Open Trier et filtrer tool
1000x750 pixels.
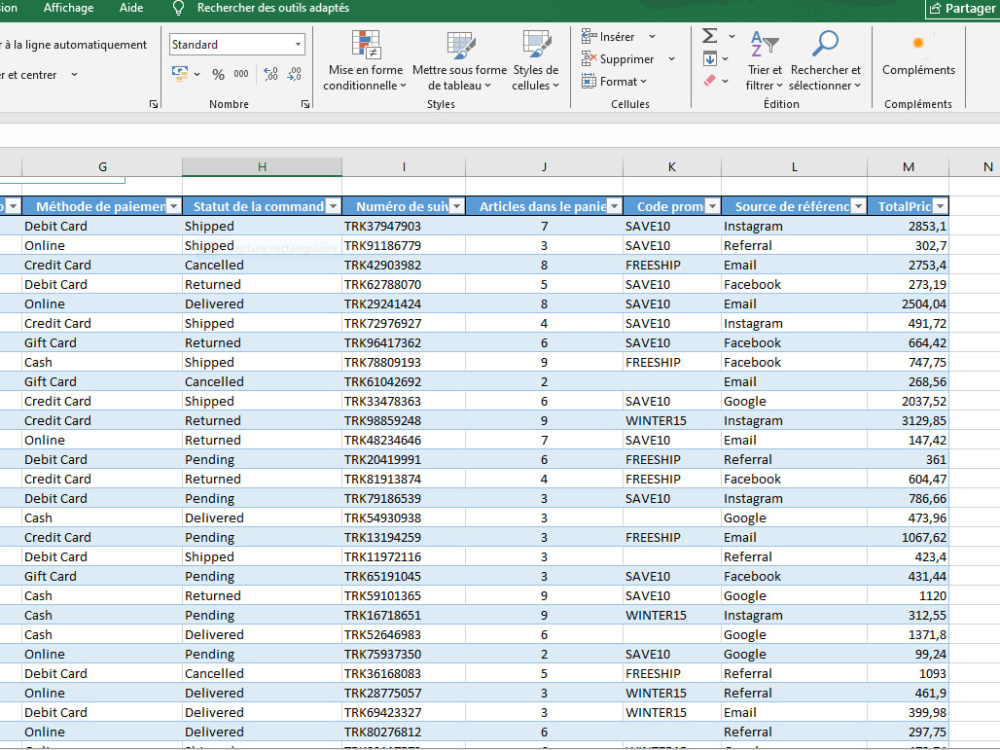coord(764,61)
